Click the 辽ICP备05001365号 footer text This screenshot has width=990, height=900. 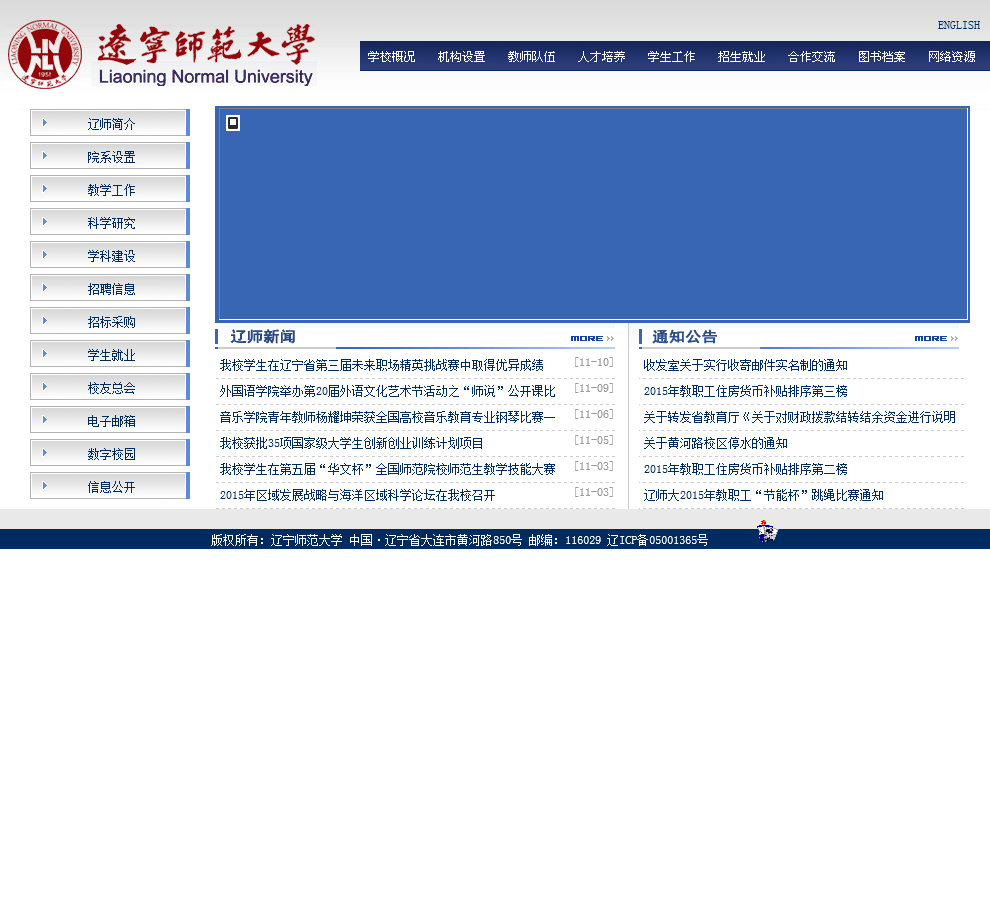(x=657, y=540)
